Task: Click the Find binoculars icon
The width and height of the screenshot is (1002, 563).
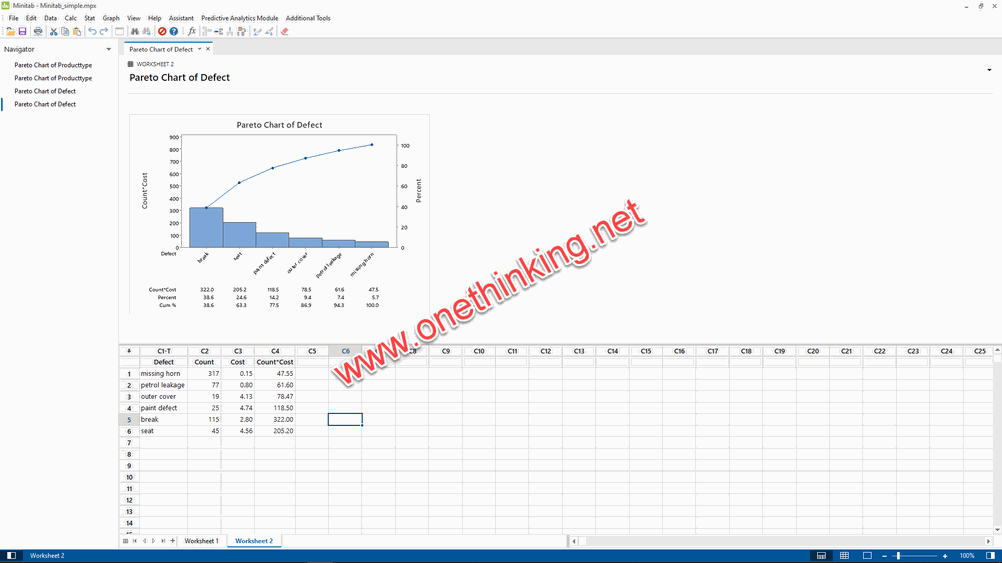Action: point(135,32)
